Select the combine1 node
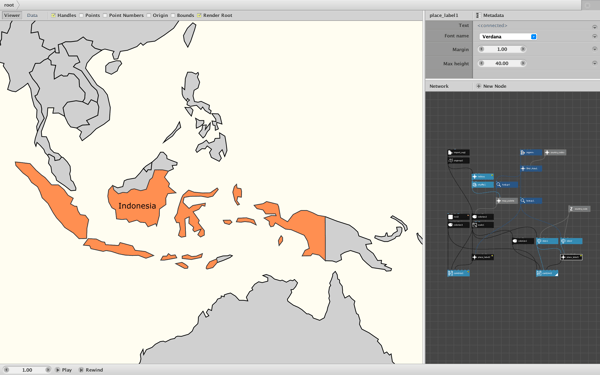 458,273
